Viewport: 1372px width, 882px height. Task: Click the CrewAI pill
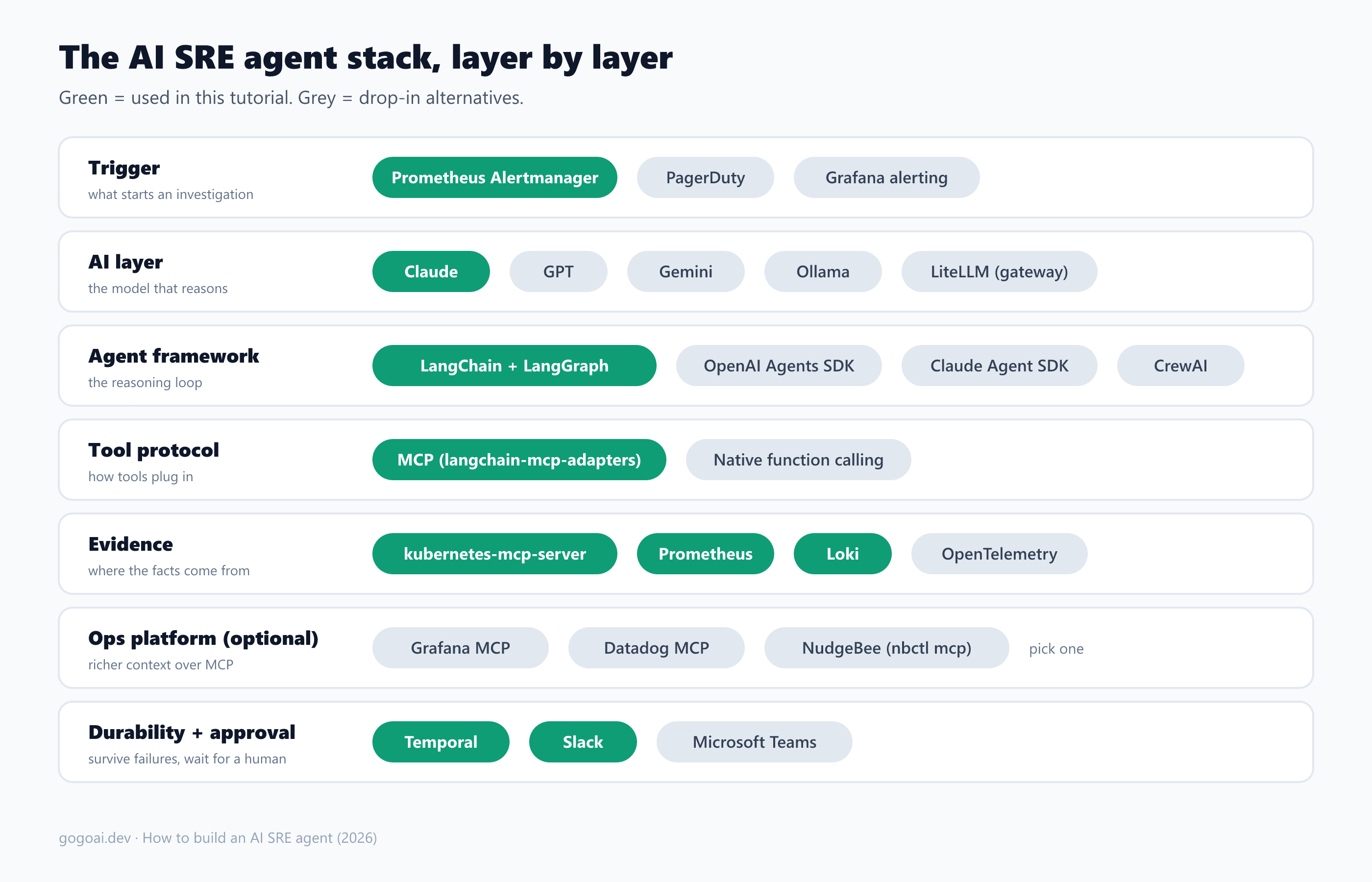coord(1180,366)
